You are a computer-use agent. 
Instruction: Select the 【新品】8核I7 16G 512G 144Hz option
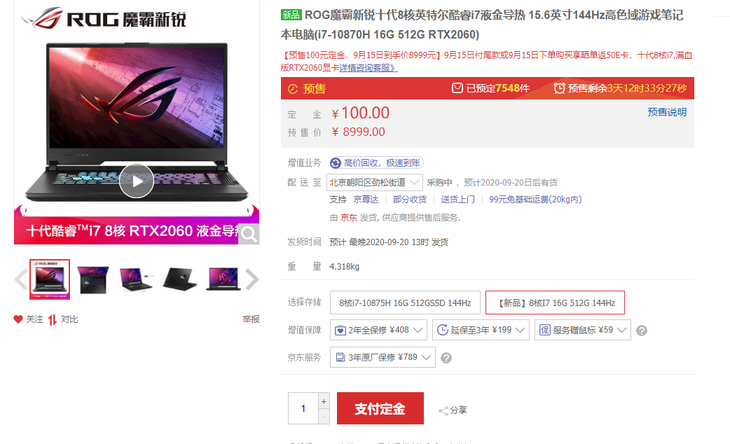555,303
